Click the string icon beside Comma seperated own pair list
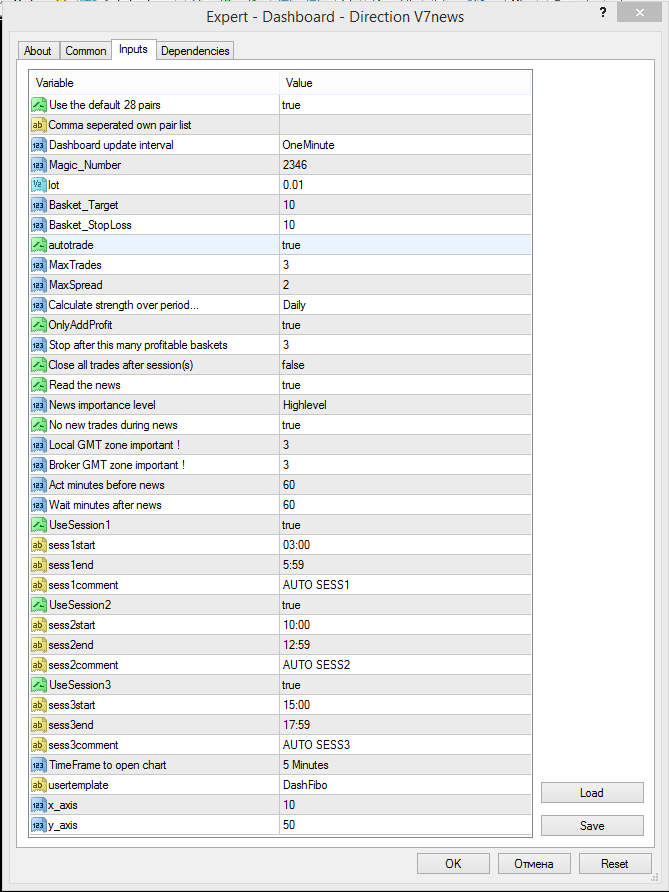 (x=39, y=125)
